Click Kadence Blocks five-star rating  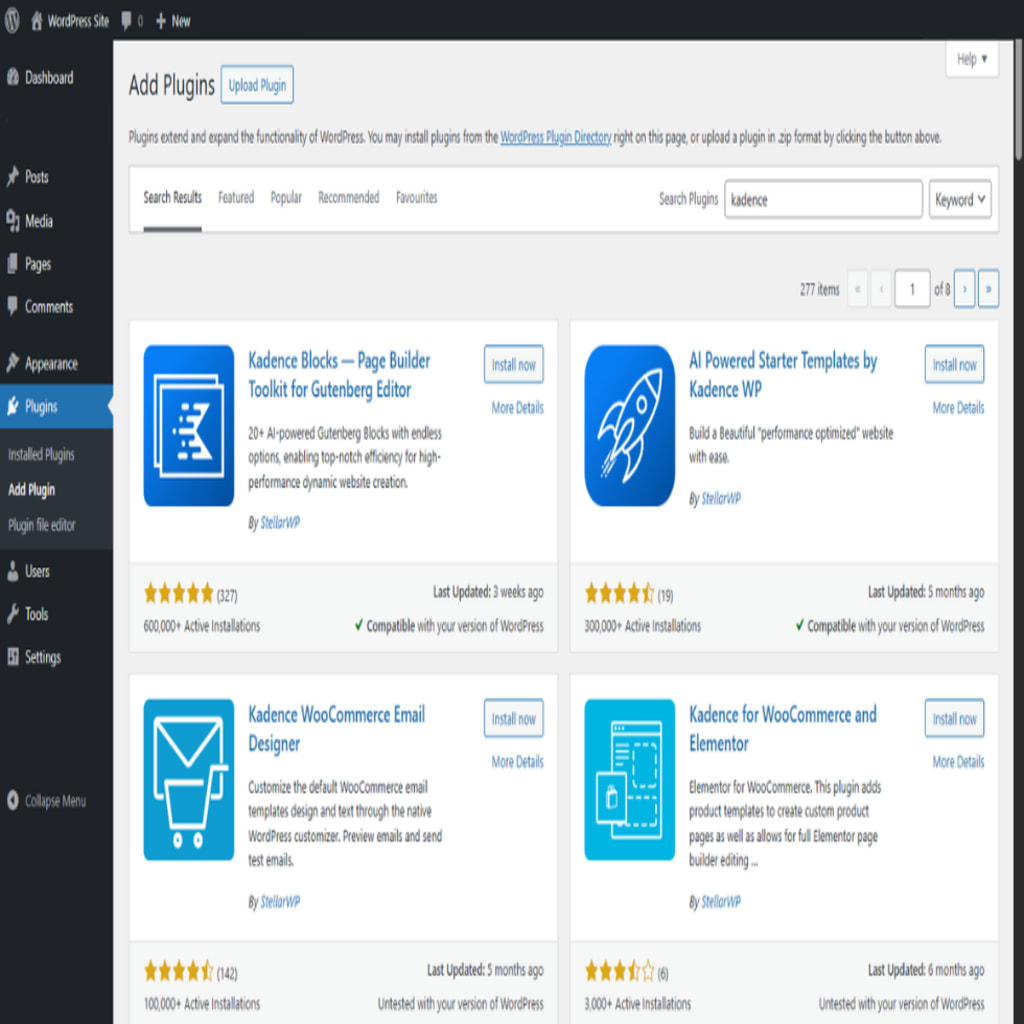pos(179,594)
